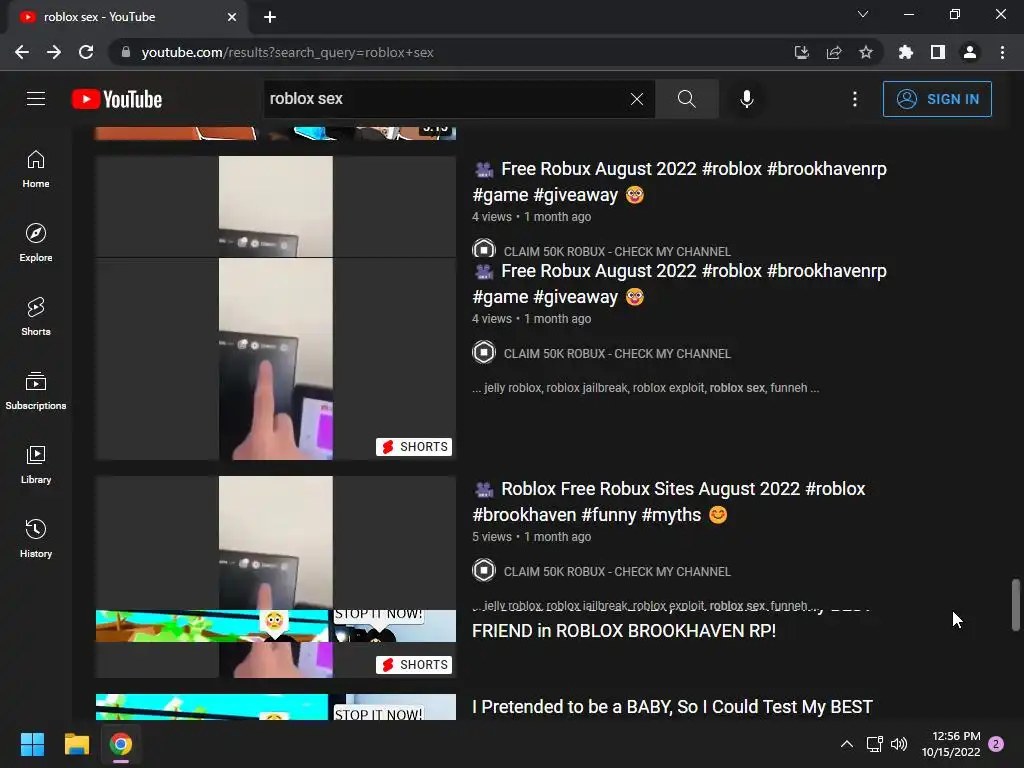The height and width of the screenshot is (768, 1024).
Task: Open first Free Robux August 2022 video title
Action: click(x=679, y=182)
